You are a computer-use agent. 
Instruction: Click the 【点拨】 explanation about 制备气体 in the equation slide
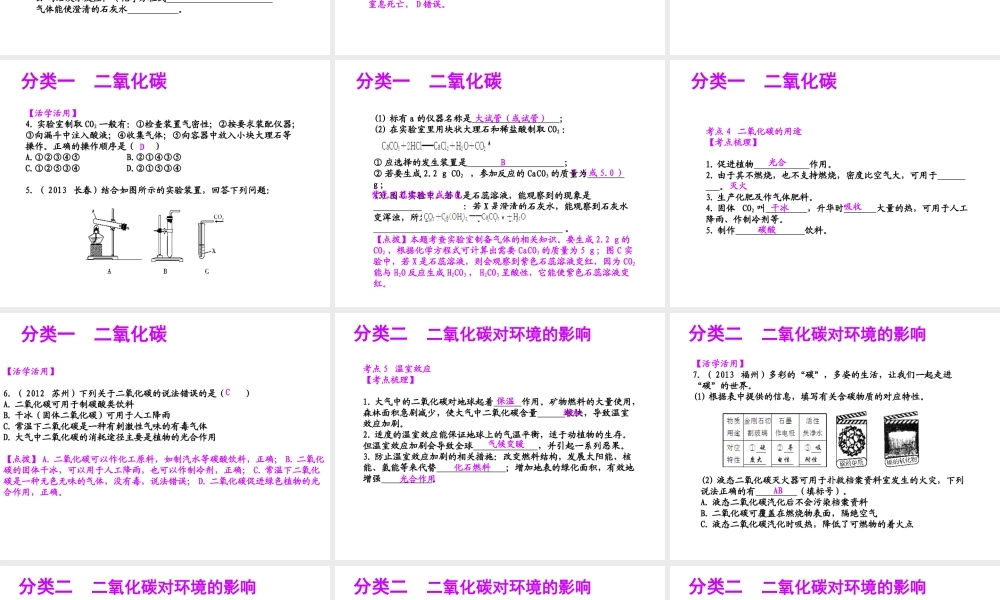point(504,261)
